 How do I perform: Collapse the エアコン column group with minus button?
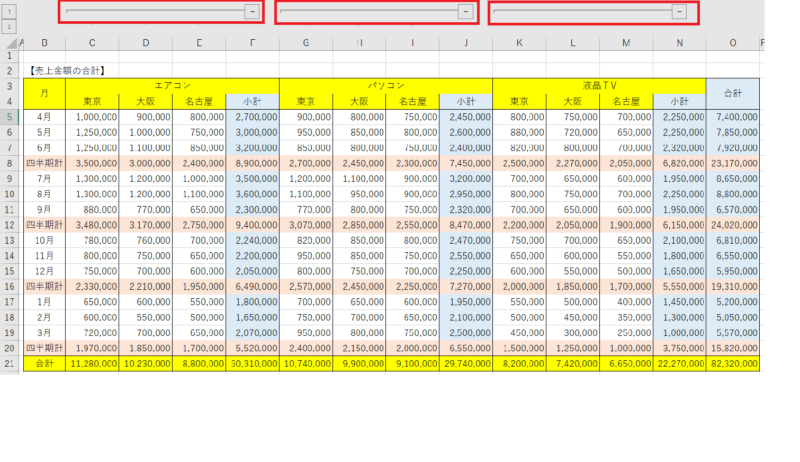(252, 12)
